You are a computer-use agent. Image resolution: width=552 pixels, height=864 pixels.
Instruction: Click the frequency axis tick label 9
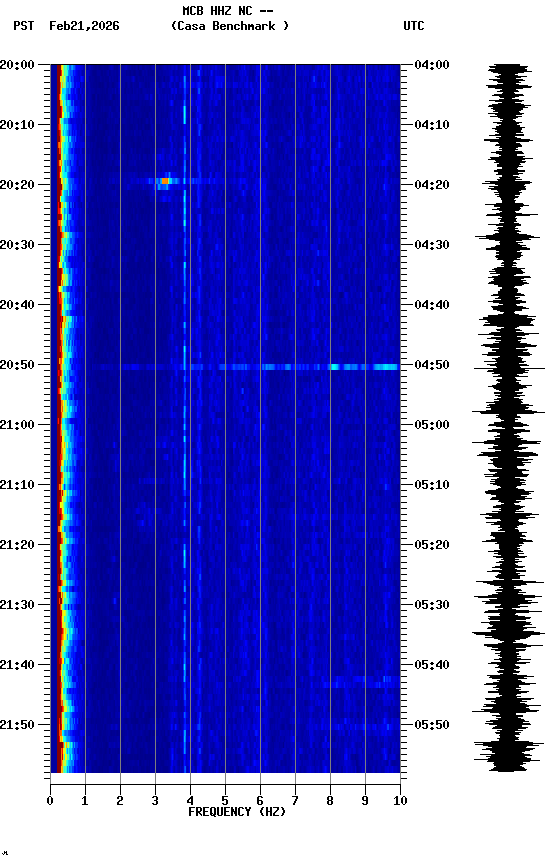tap(365, 801)
